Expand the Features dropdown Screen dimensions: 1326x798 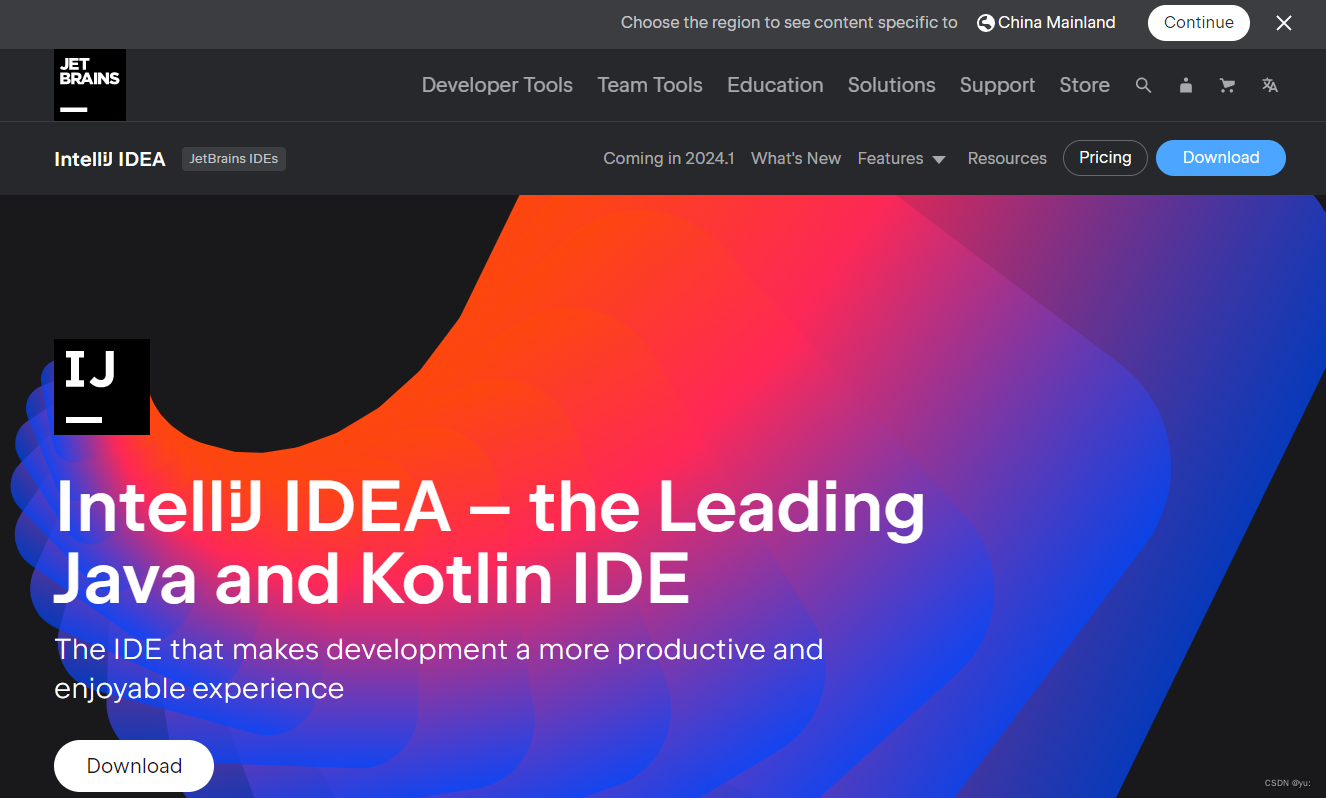901,158
